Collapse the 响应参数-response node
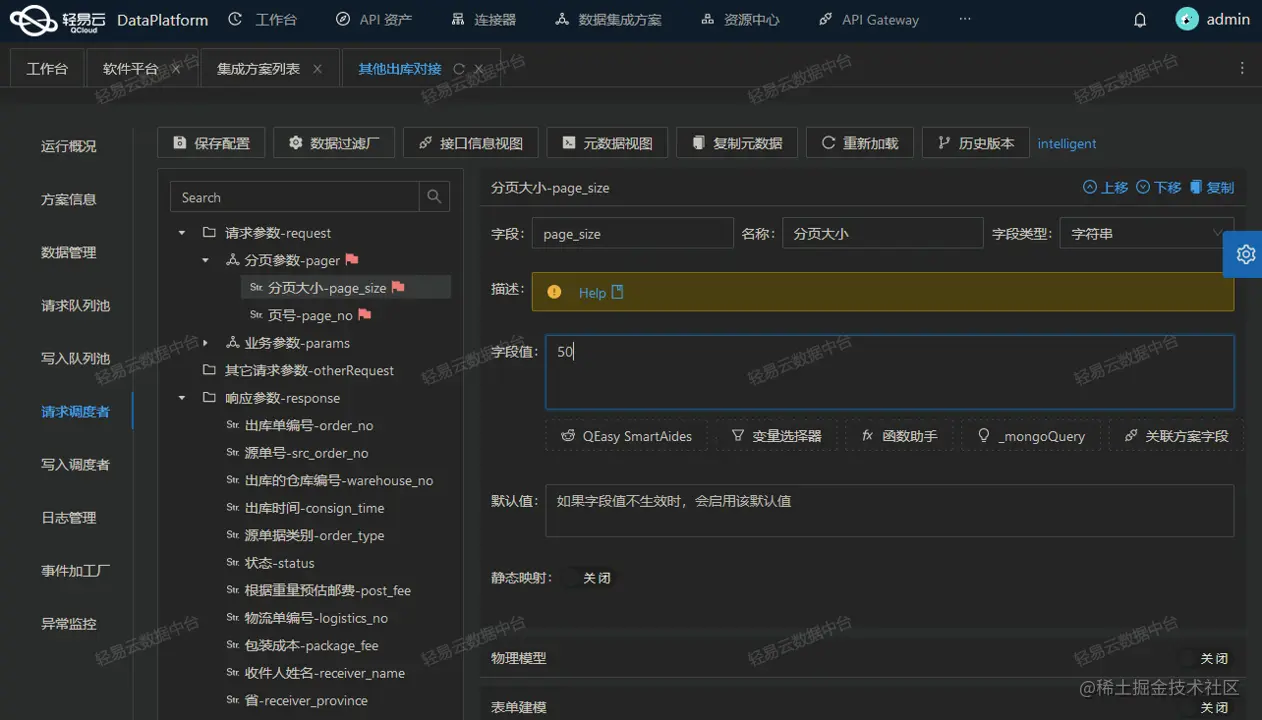 click(182, 397)
